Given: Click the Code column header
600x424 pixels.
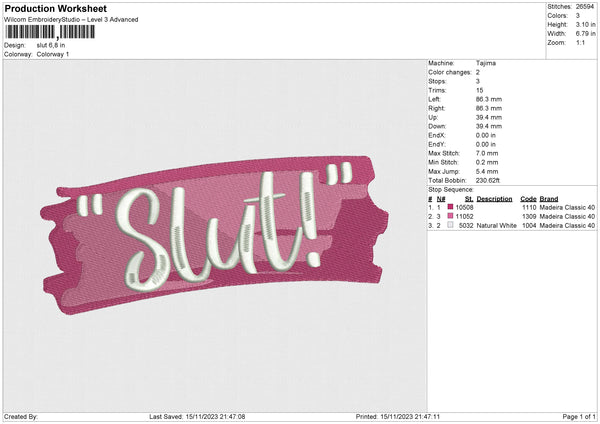Looking at the screenshot, I should (528, 198).
